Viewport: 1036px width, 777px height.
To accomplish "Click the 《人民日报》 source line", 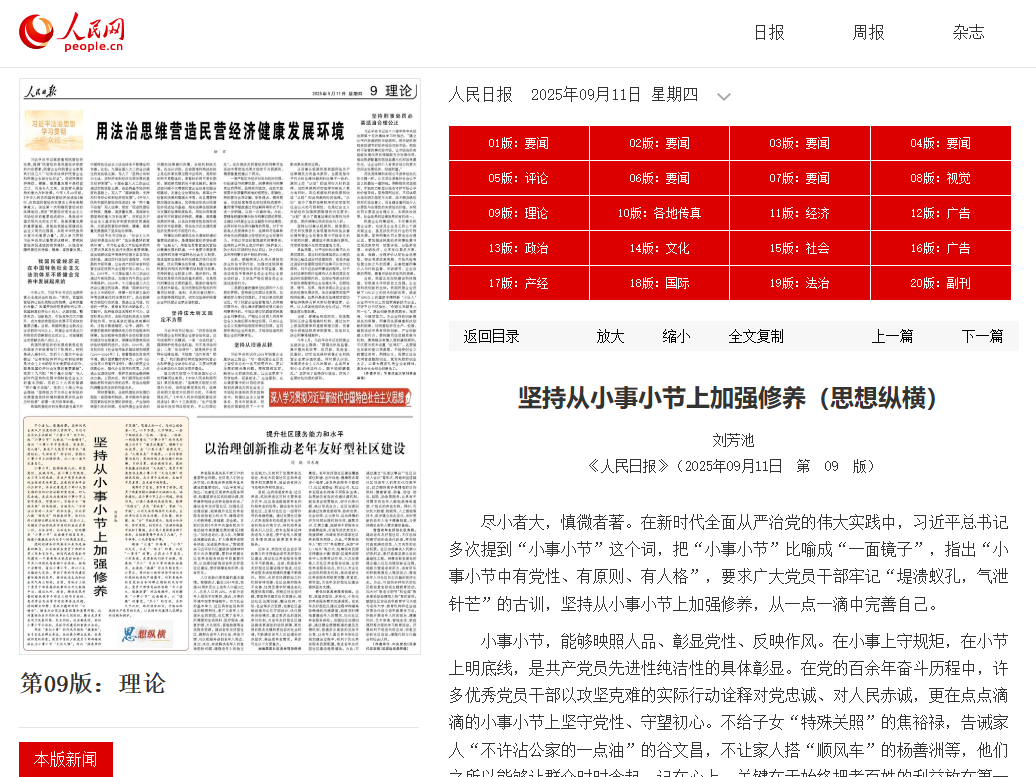I will (731, 466).
